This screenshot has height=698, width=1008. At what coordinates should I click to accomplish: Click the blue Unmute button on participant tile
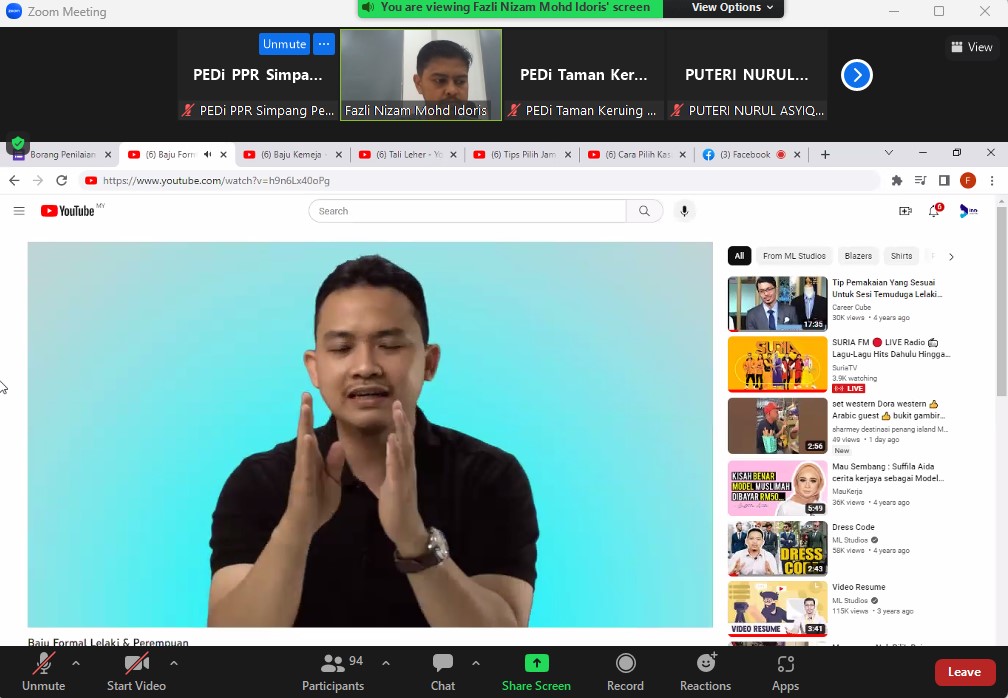point(284,44)
